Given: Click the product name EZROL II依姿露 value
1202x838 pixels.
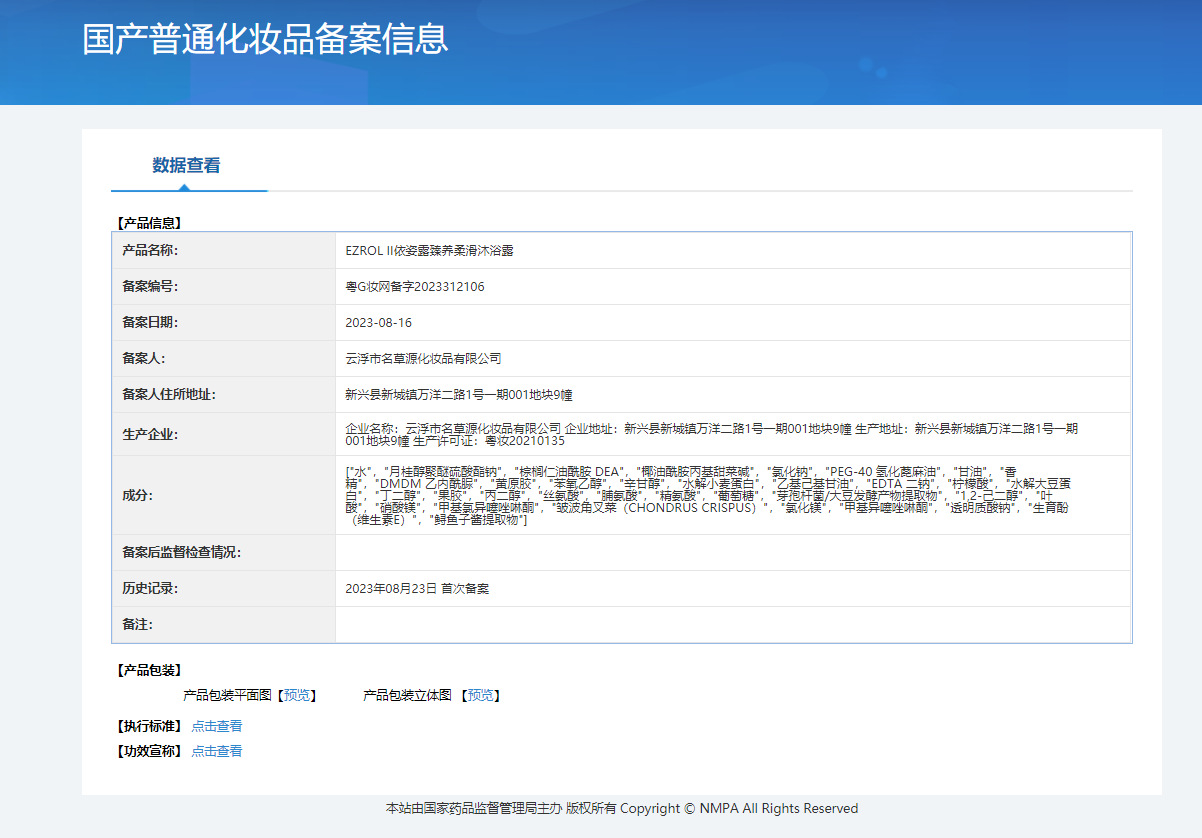Looking at the screenshot, I should 430,251.
